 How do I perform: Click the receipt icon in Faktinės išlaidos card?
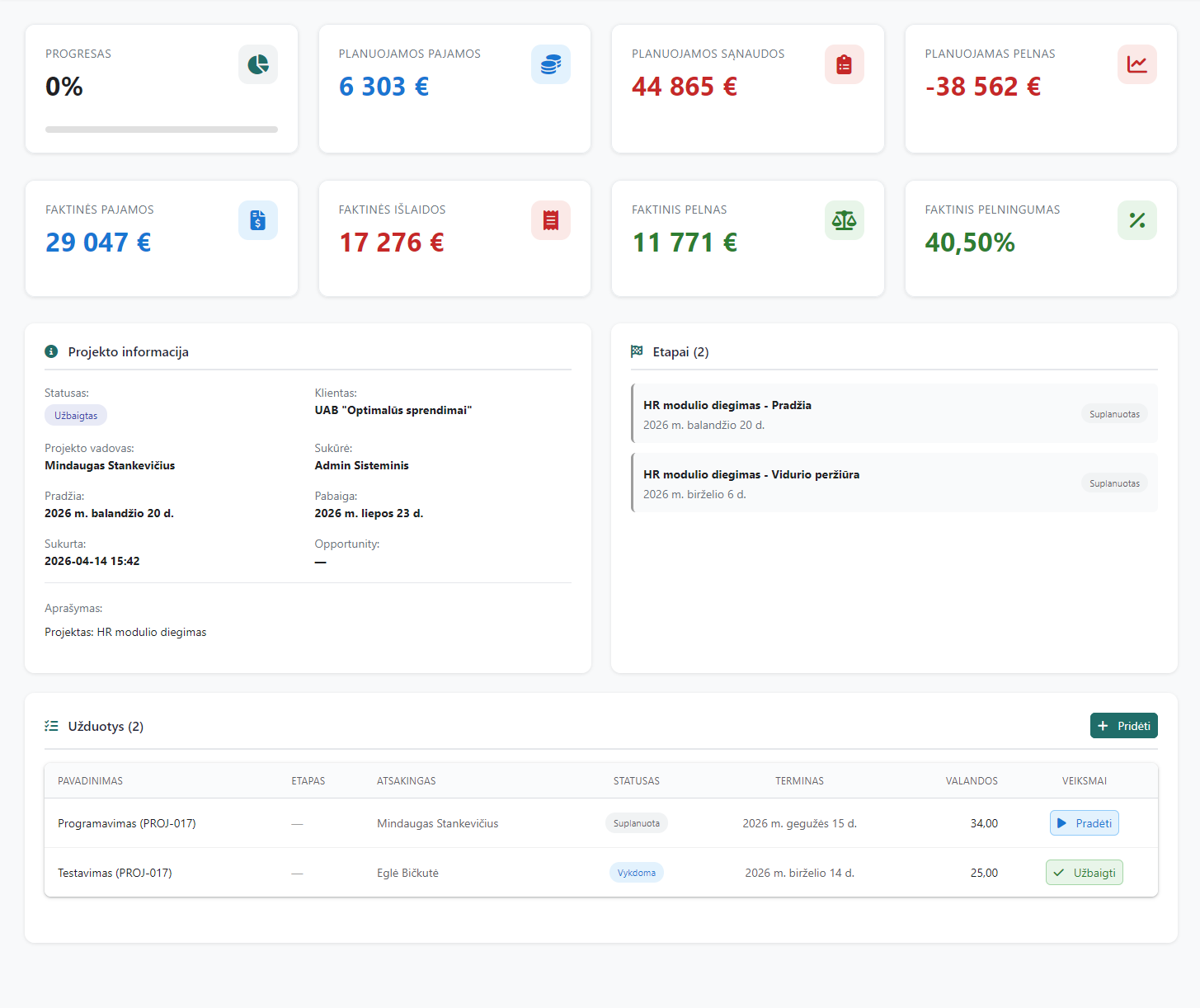tap(551, 220)
